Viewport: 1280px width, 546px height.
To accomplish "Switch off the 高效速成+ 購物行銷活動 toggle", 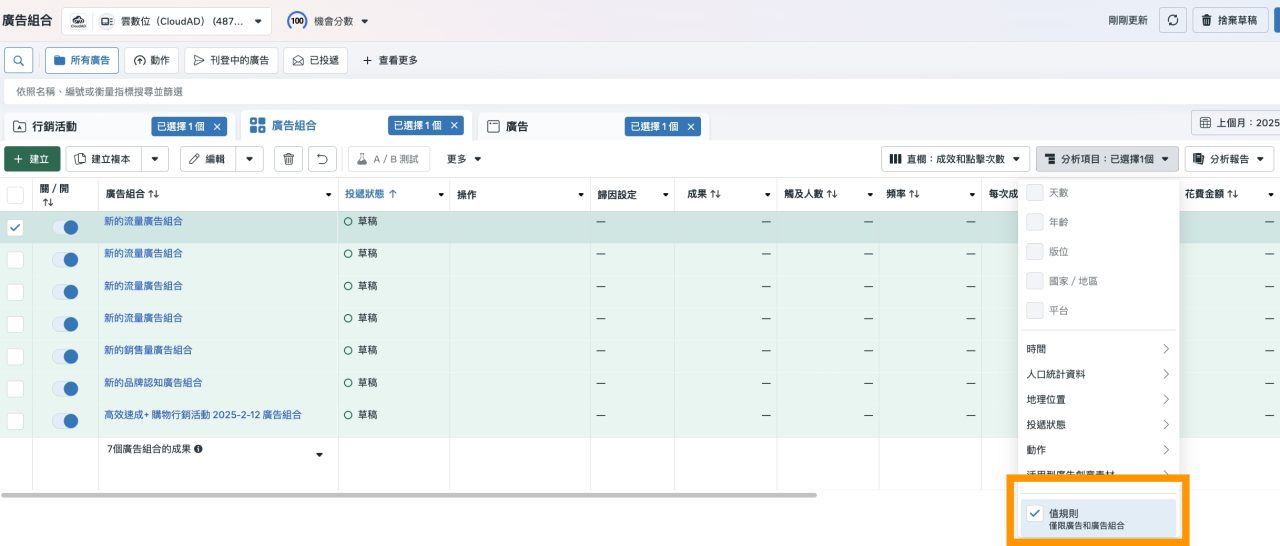I will tap(65, 421).
